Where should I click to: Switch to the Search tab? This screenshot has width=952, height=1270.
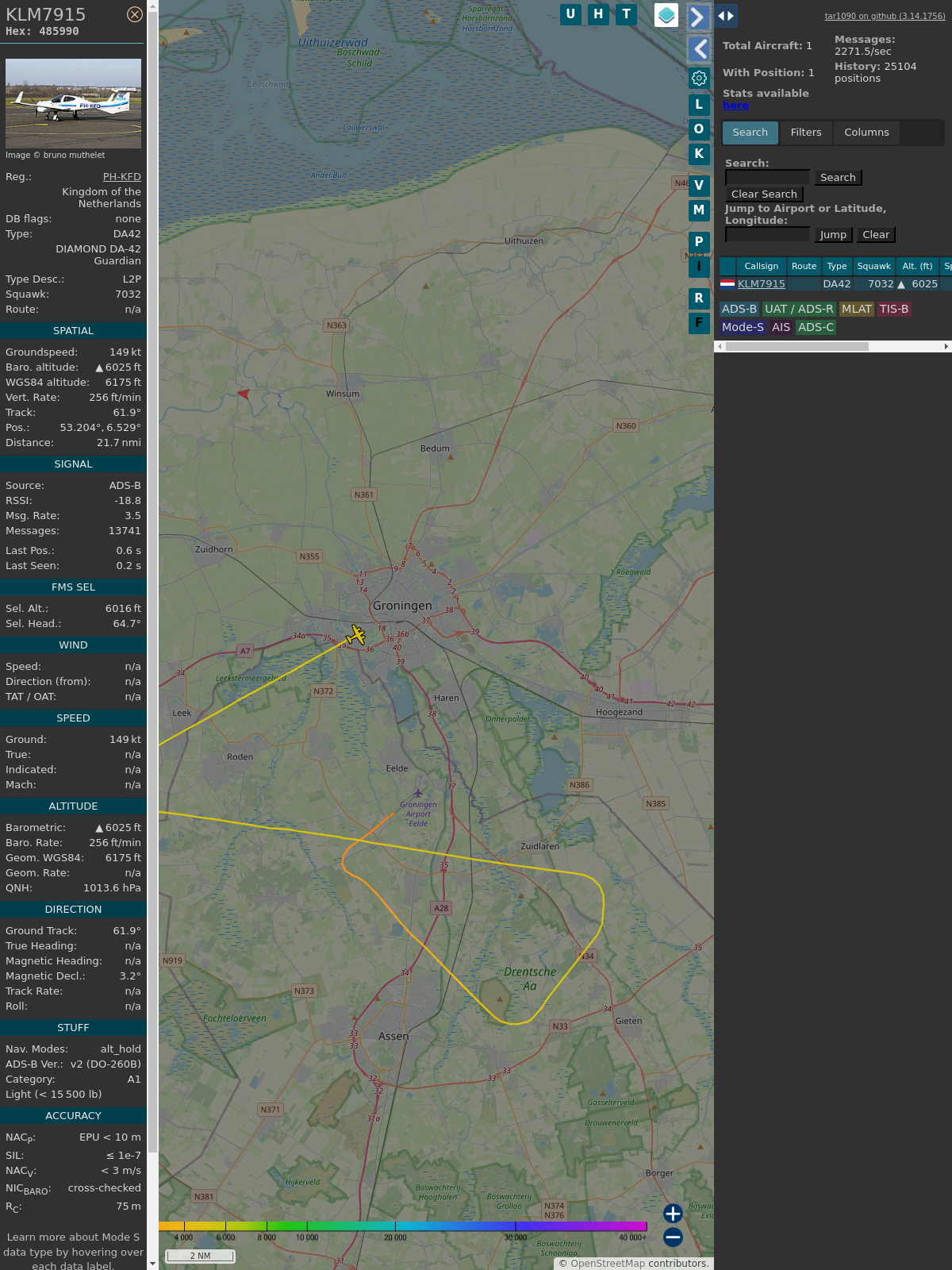coord(750,133)
